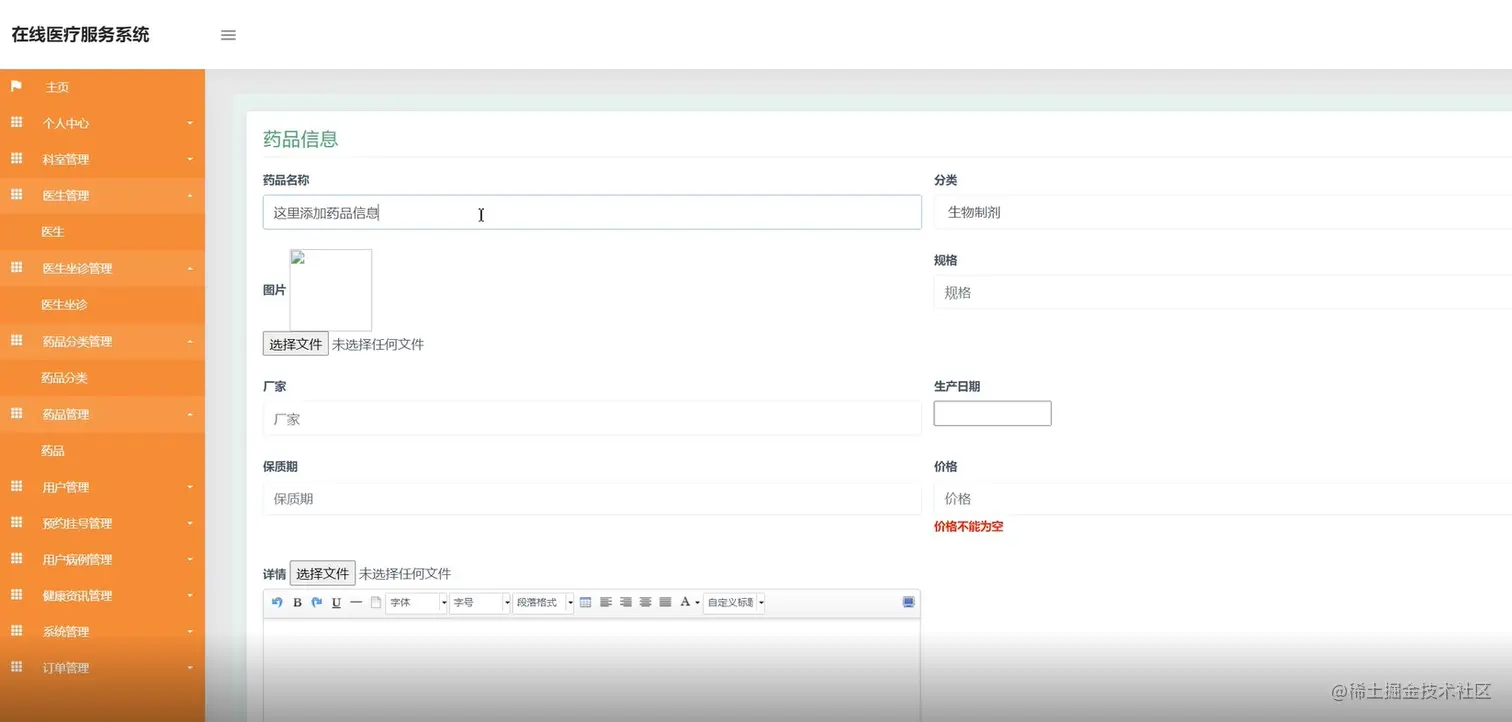The image size is (1512, 722).
Task: Align text left in the editor
Action: click(x=606, y=602)
